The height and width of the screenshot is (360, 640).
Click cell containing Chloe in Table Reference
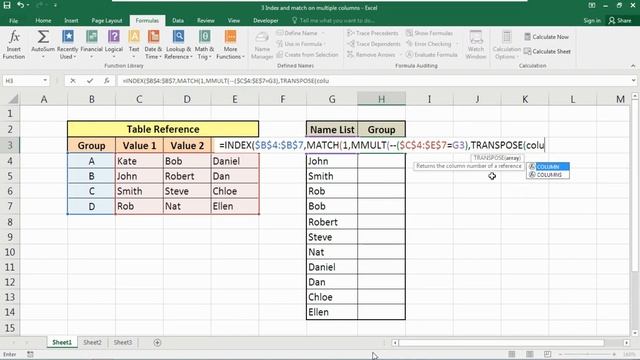pos(235,191)
